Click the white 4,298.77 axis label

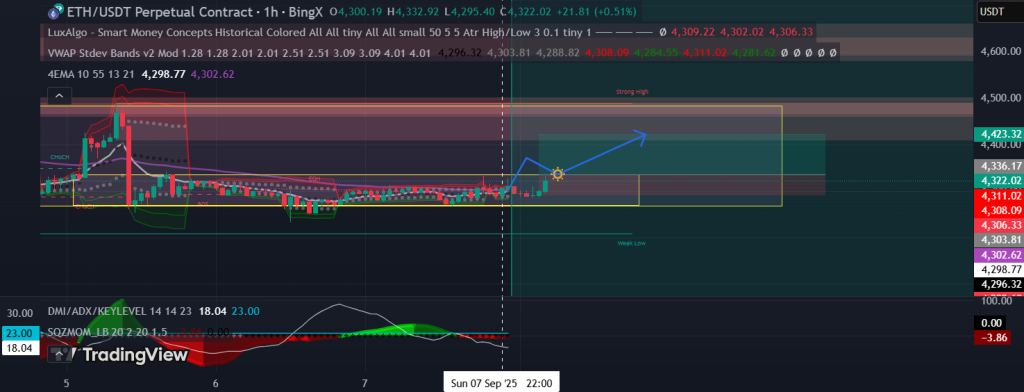click(998, 269)
